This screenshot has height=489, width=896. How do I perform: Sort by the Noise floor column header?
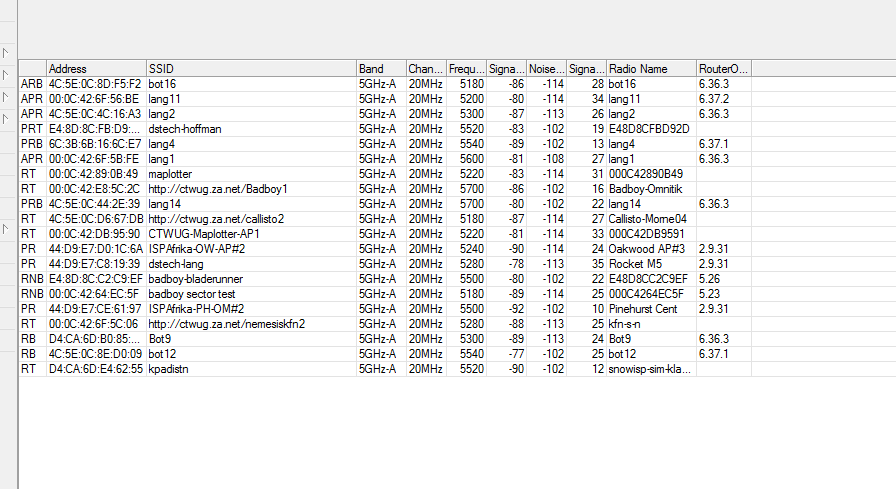(x=546, y=68)
